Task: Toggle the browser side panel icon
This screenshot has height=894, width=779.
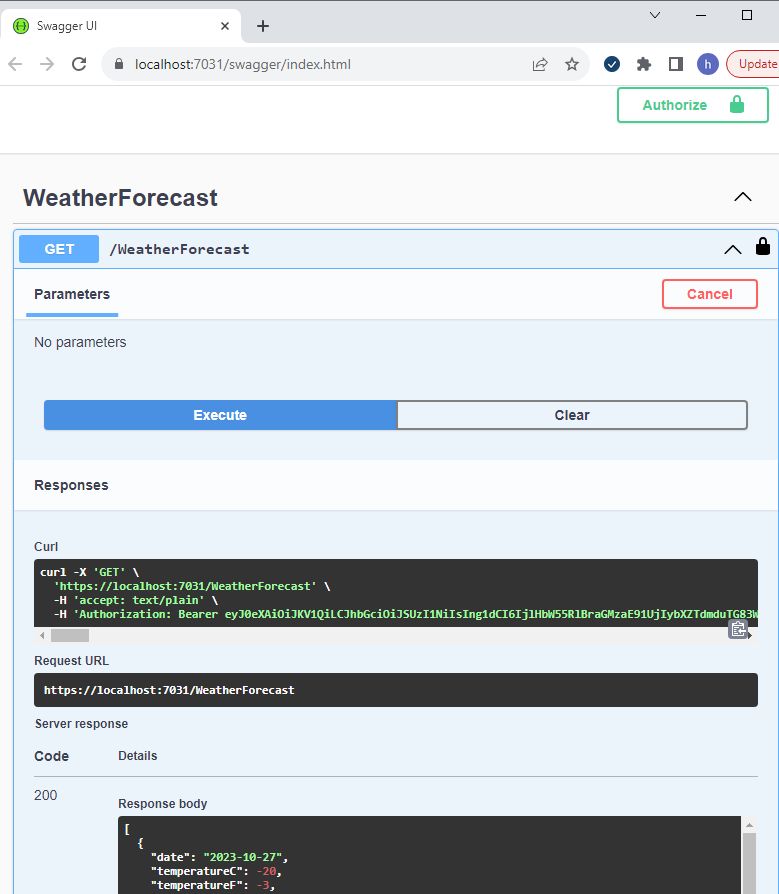Action: (676, 64)
